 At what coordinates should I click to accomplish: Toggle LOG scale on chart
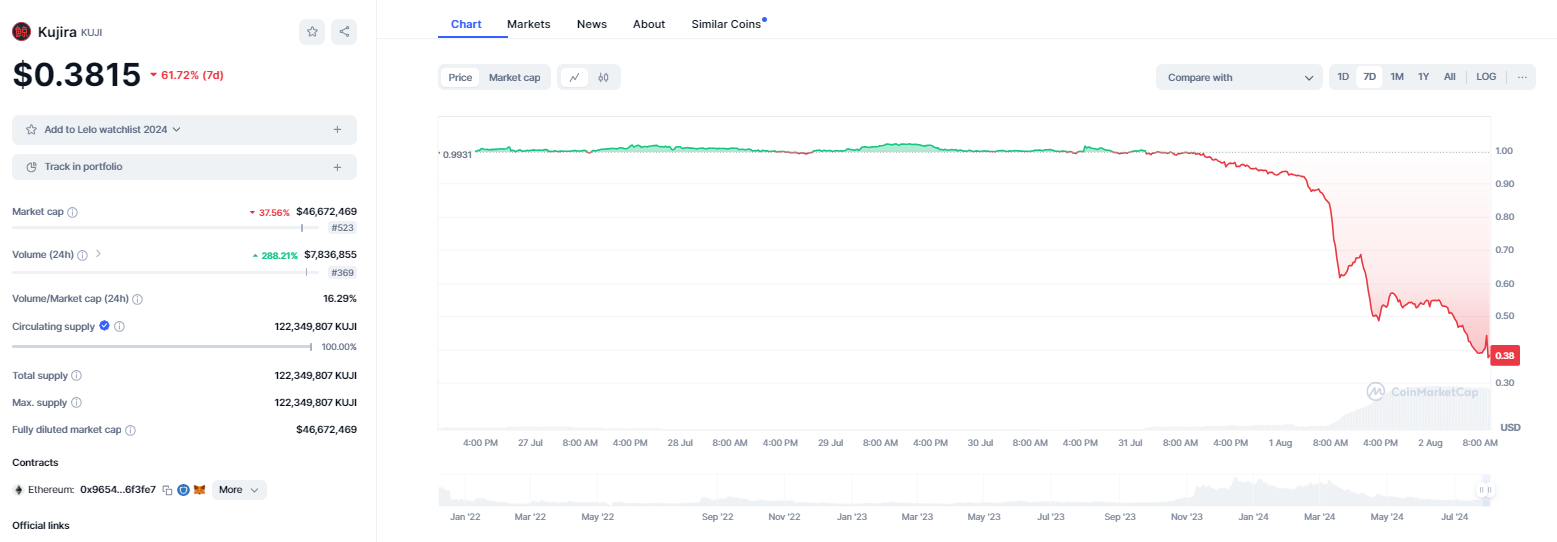[1487, 77]
